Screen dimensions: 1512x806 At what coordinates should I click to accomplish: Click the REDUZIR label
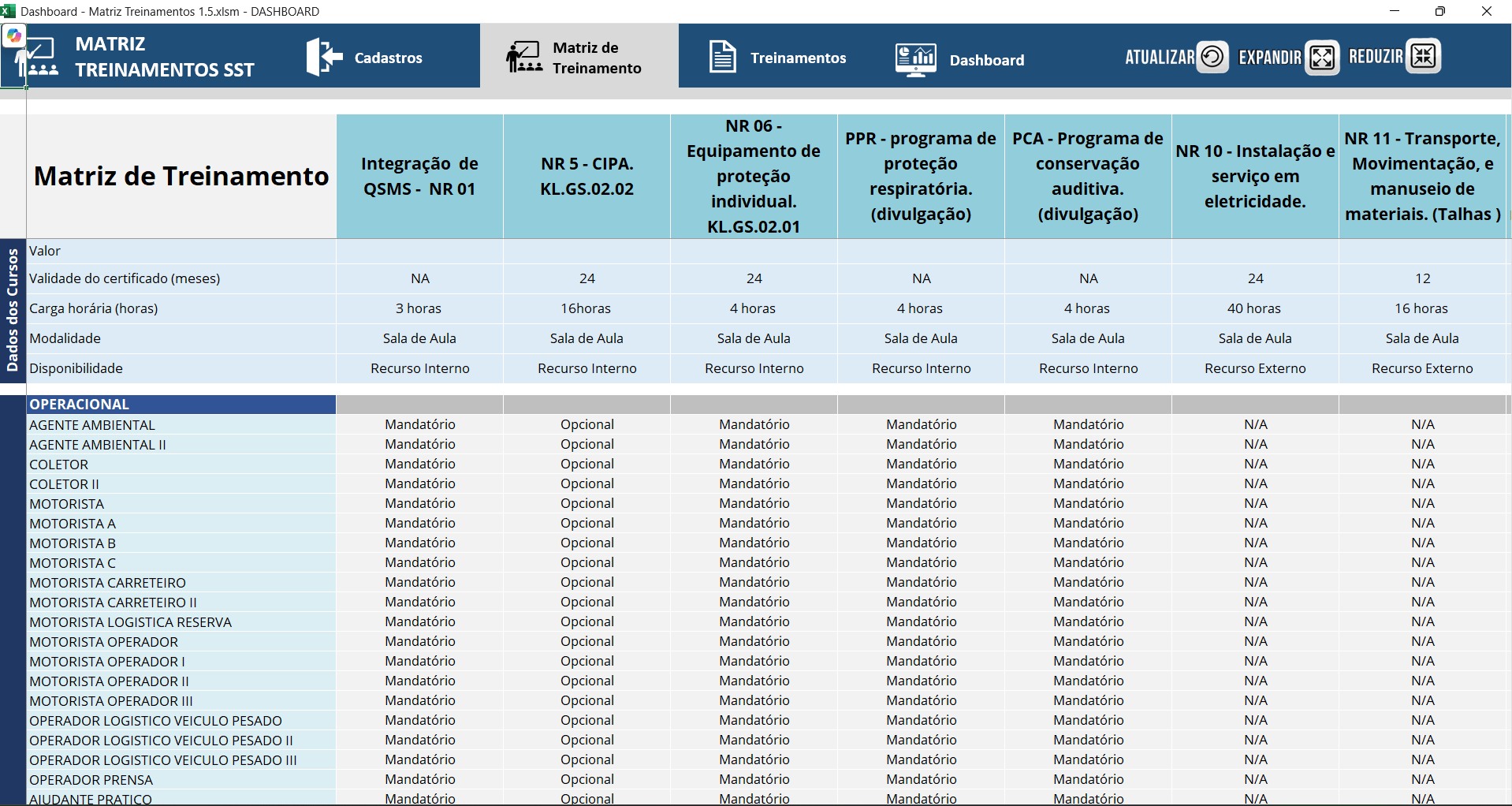point(1376,56)
